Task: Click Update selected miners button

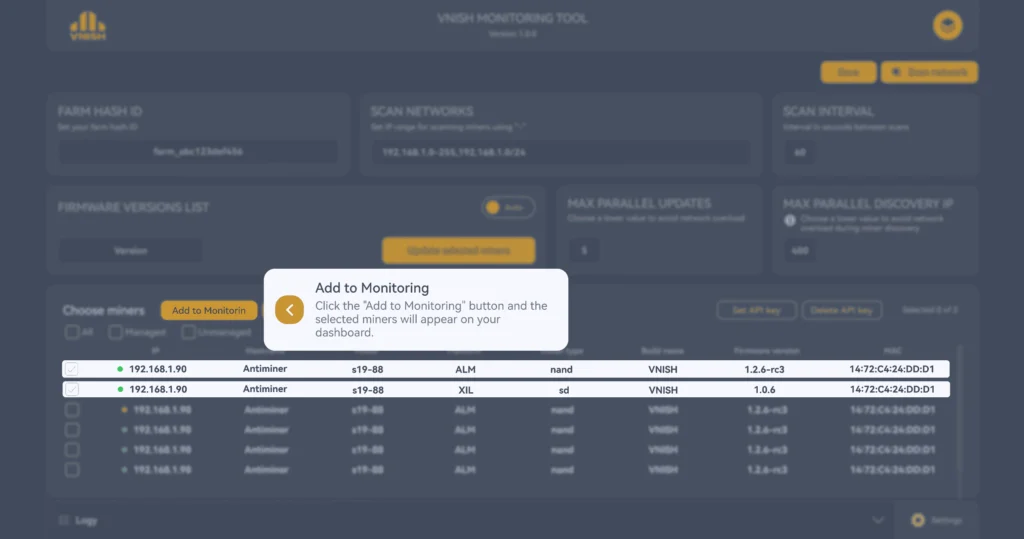Action: point(458,250)
